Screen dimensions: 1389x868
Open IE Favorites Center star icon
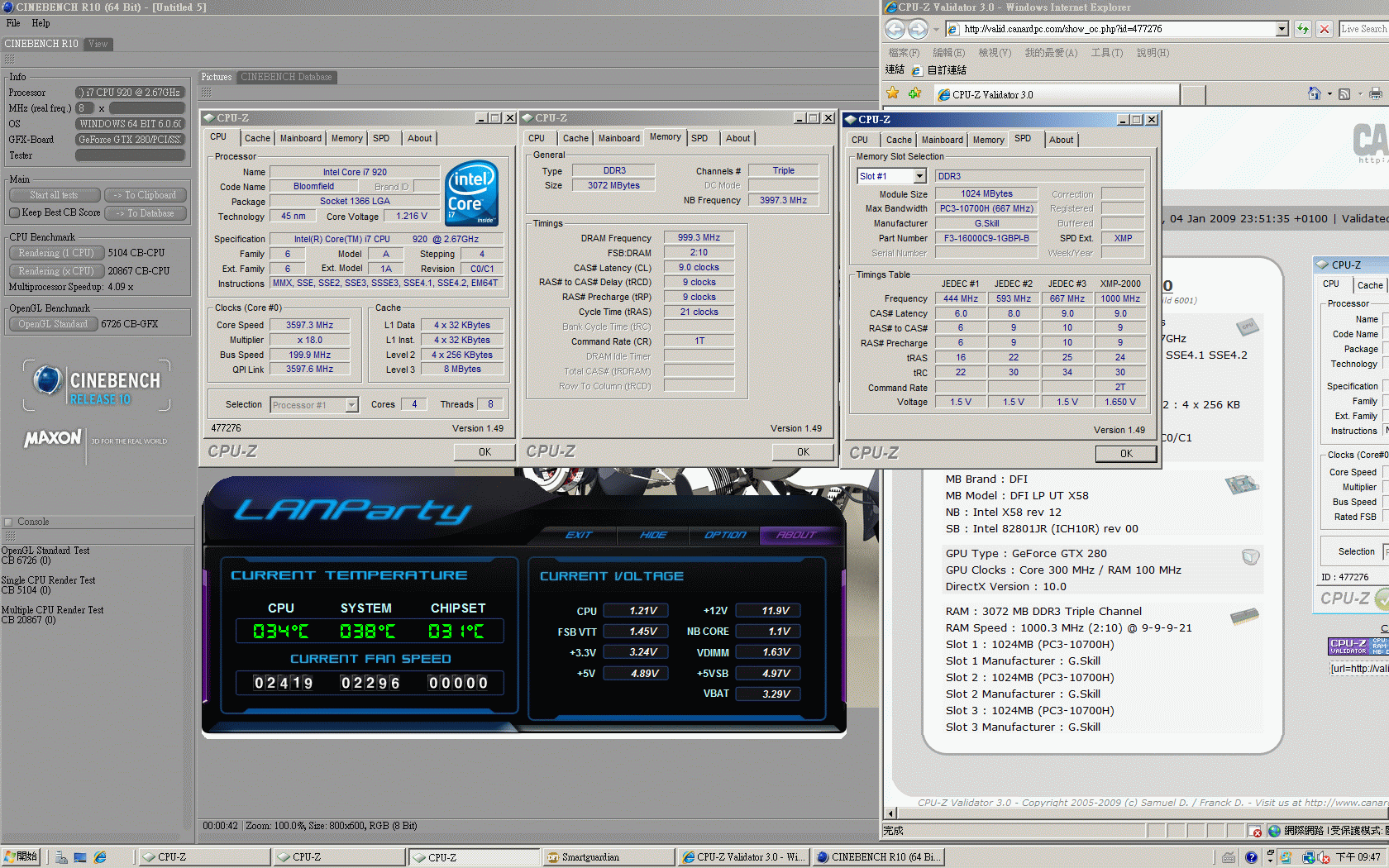pyautogui.click(x=893, y=93)
